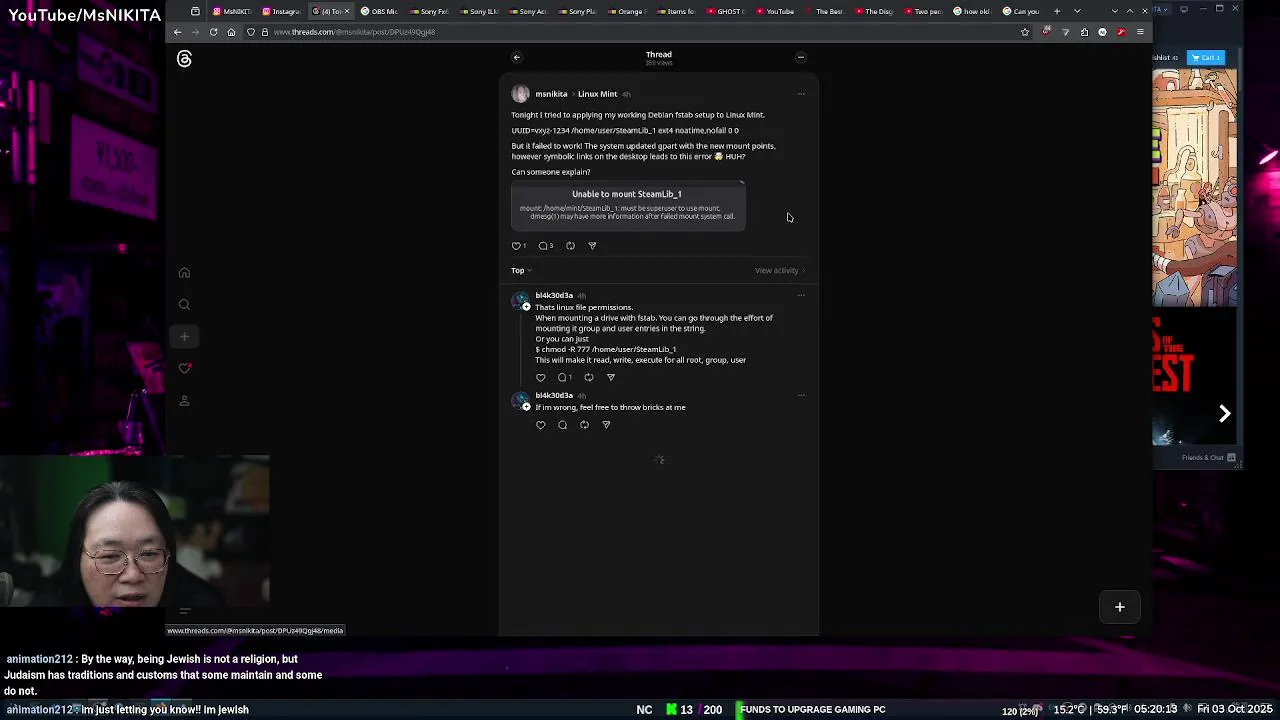This screenshot has height=720, width=1280.
Task: Open the browser extensions puzzle icon
Action: [1084, 32]
